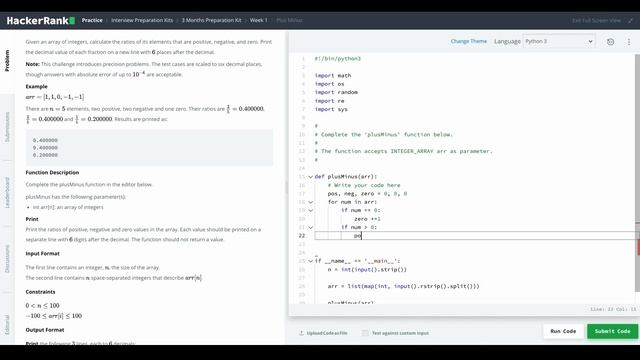The height and width of the screenshot is (360, 640).
Task: Open the Practice breadcrumb
Action: coord(92,20)
